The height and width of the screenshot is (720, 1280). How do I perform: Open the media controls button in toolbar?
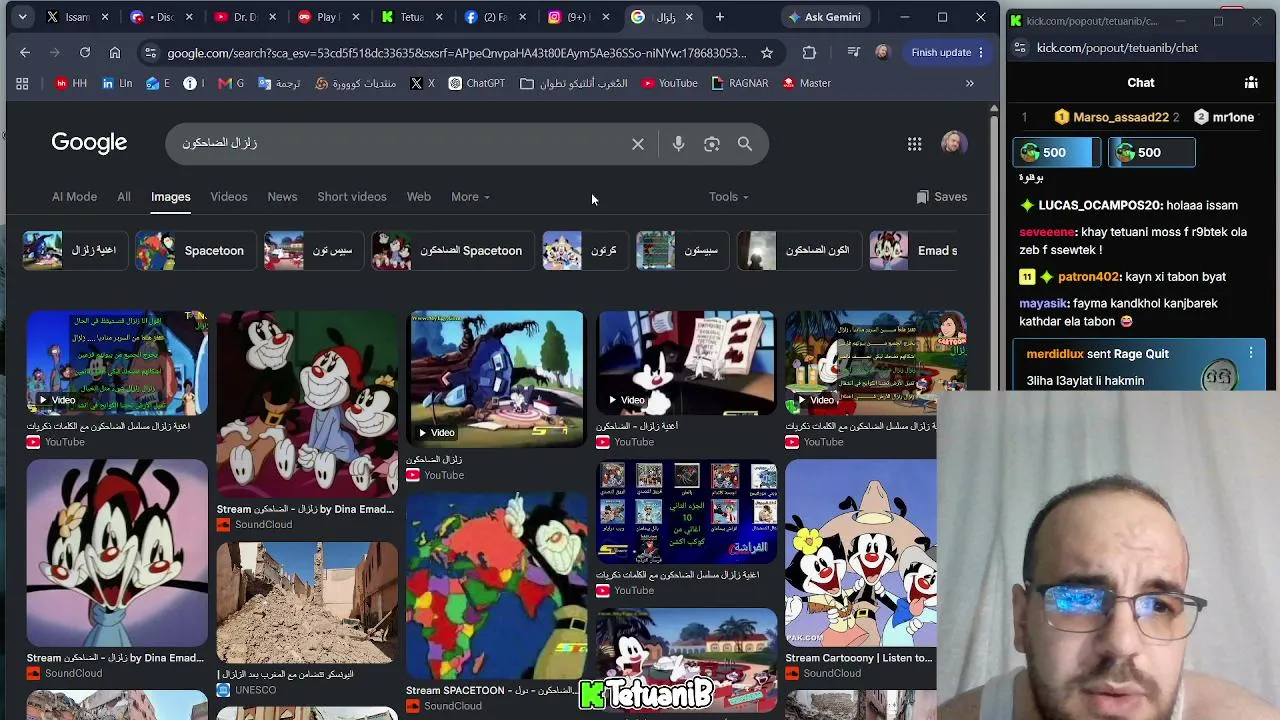click(x=853, y=52)
